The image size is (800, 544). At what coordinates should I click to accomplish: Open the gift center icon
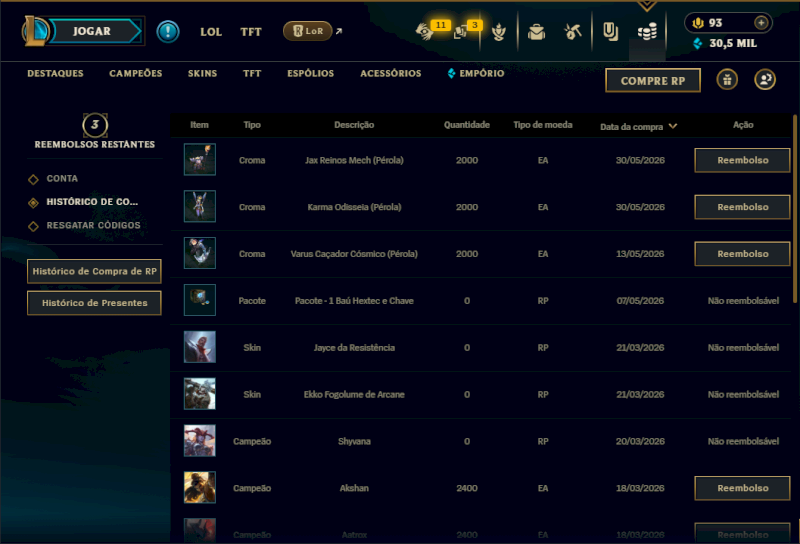[727, 80]
